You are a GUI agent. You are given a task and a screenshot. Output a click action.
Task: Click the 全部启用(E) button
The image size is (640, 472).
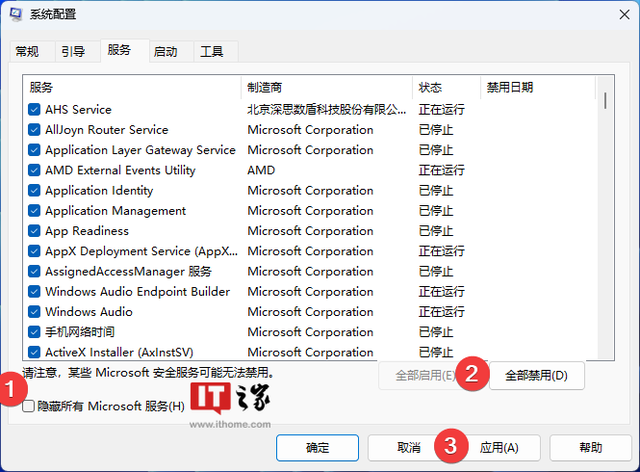(x=426, y=375)
